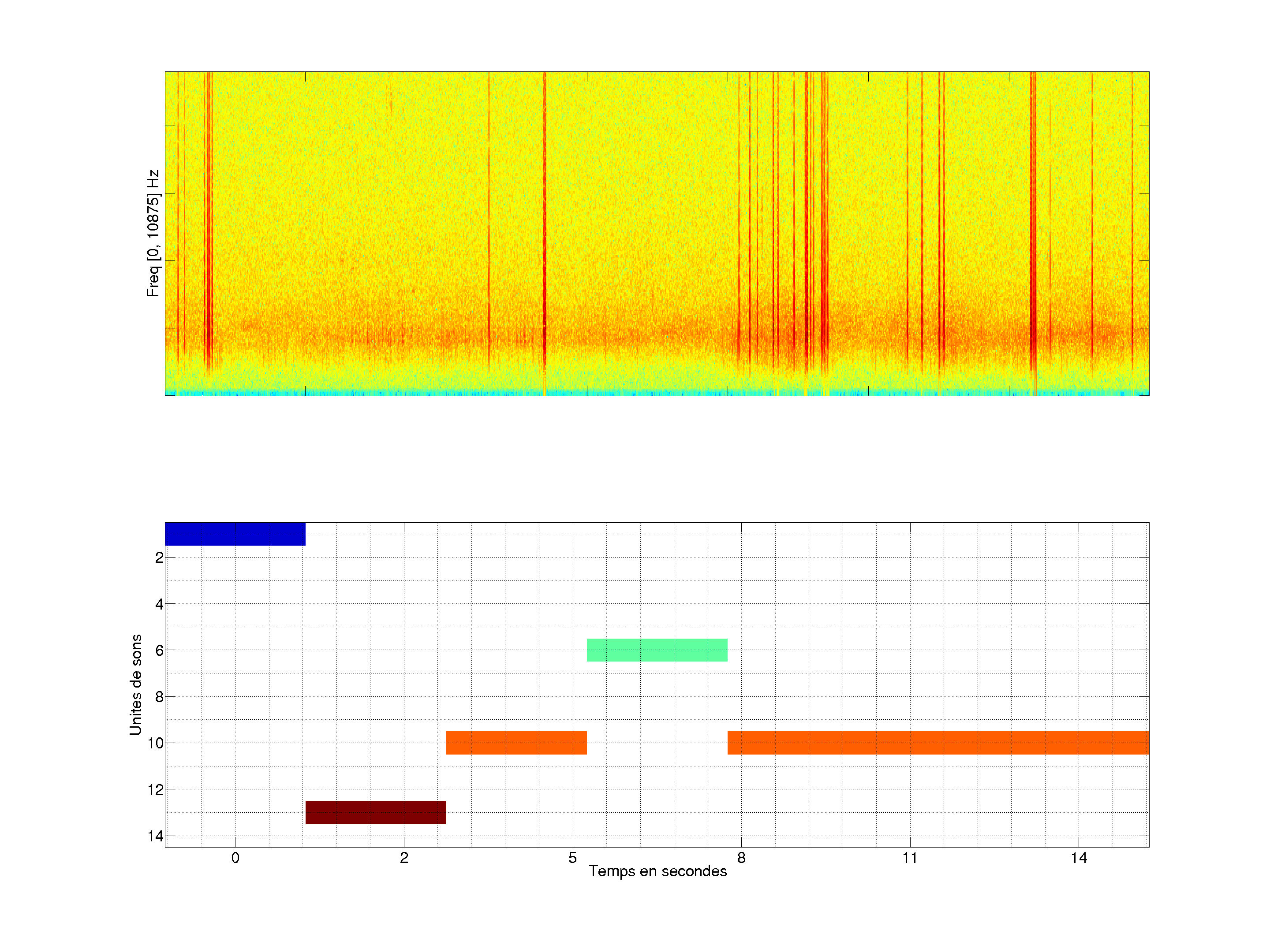Click the cyan band at spectrogram bottom
Image resolution: width=1270 pixels, height=952 pixels.
pos(657,393)
